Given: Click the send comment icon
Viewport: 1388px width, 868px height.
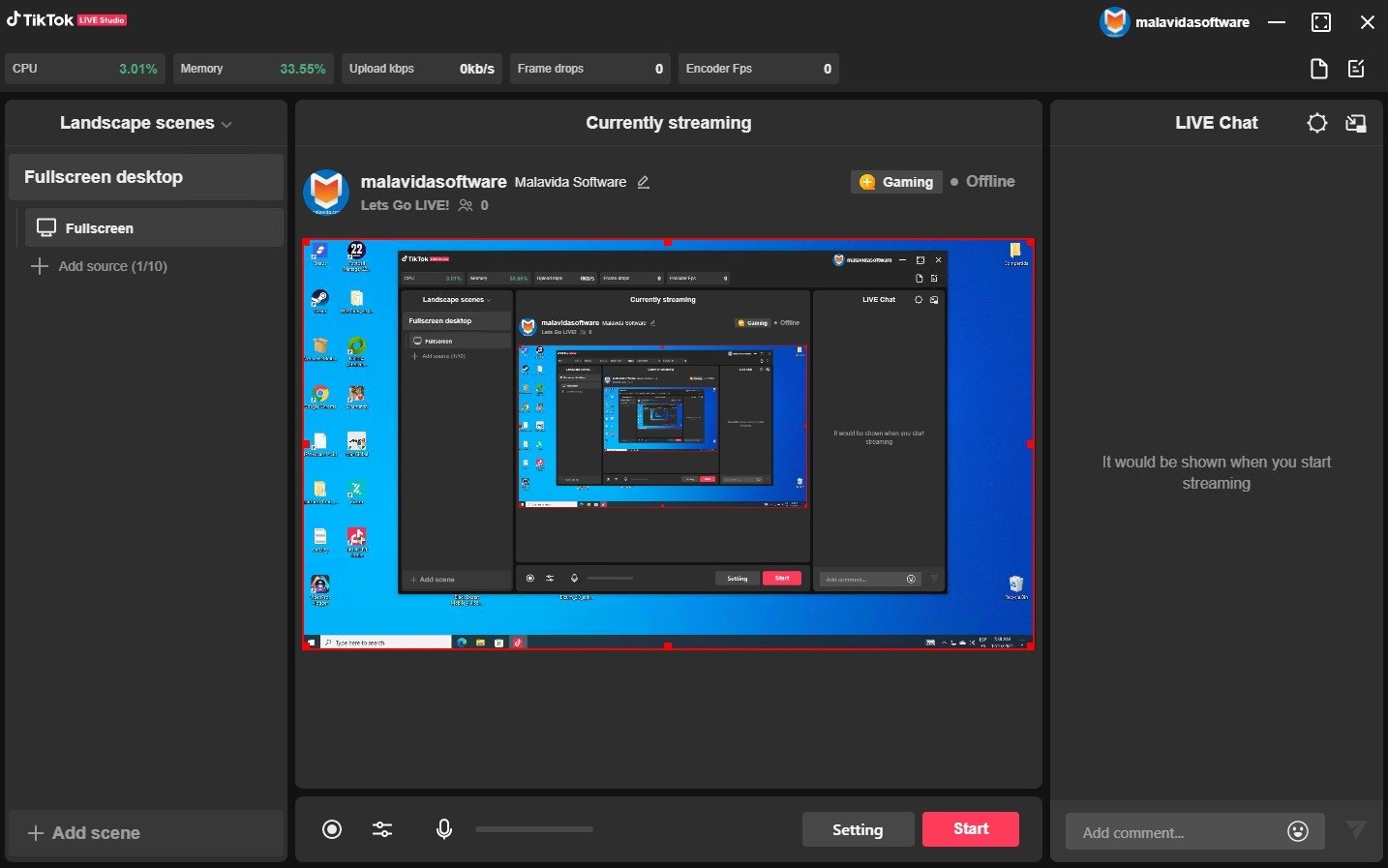Looking at the screenshot, I should [x=1356, y=830].
